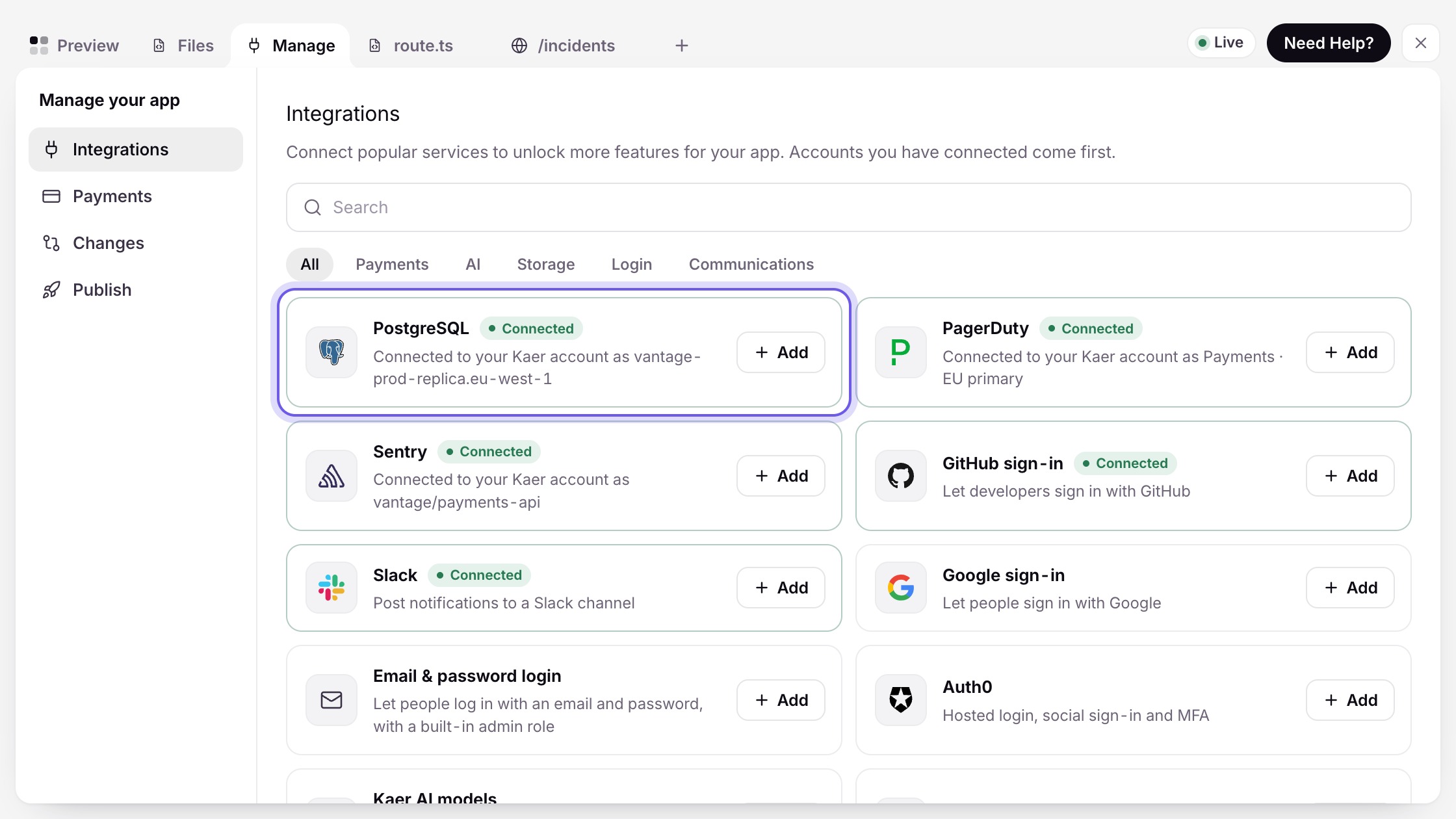Image resolution: width=1456 pixels, height=819 pixels.
Task: Click the GitHub sign-in Connected badge
Action: coord(1125,463)
